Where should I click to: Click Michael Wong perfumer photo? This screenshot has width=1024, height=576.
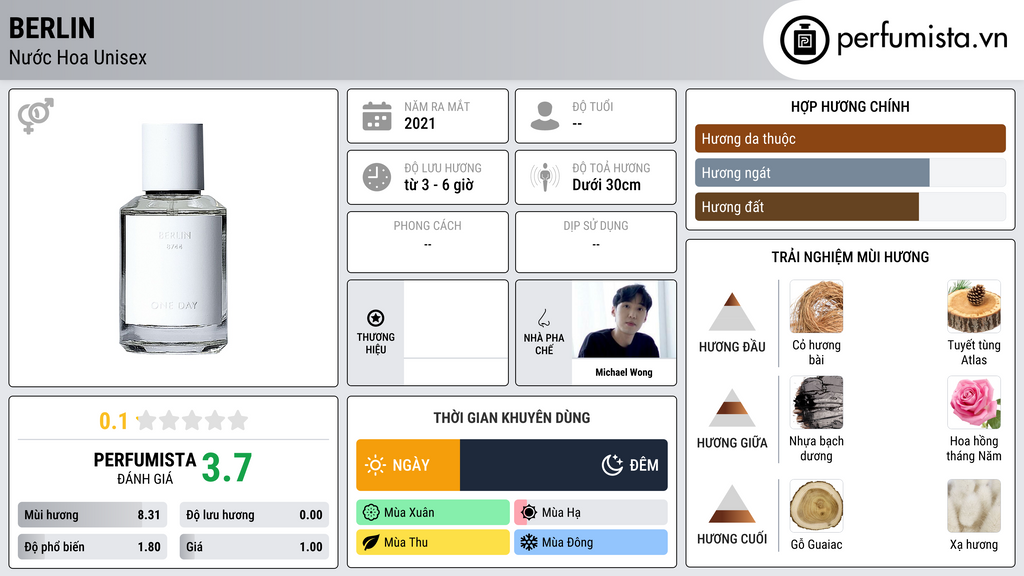(624, 319)
